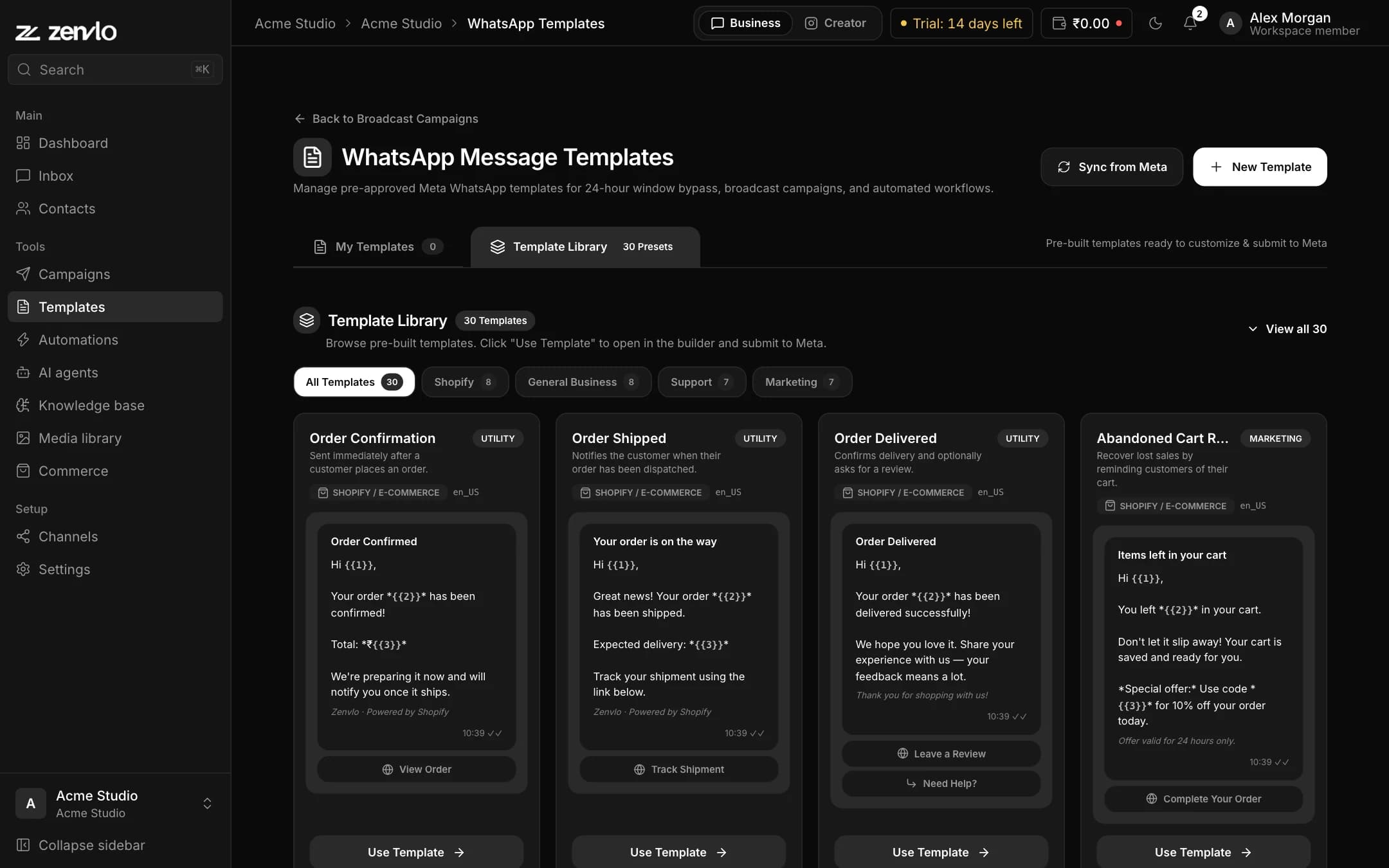The image size is (1389, 868).
Task: Click the Search input field
Action: [x=115, y=69]
